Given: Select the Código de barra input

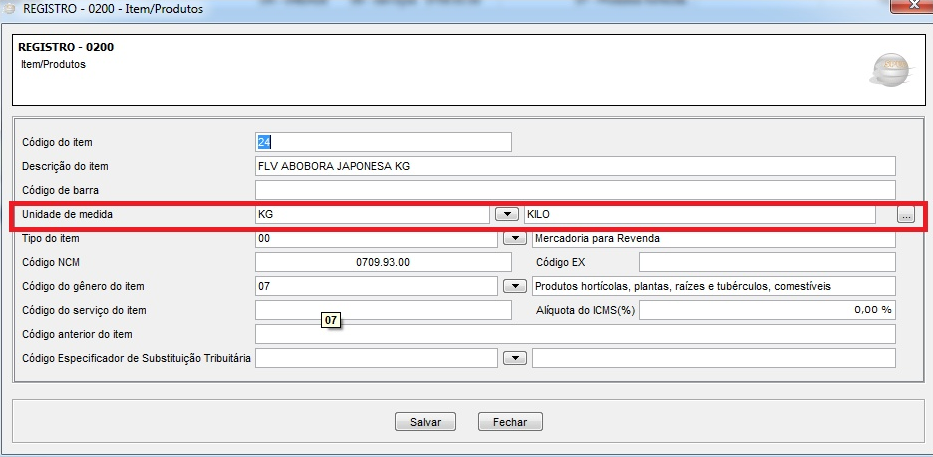Looking at the screenshot, I should click(575, 190).
